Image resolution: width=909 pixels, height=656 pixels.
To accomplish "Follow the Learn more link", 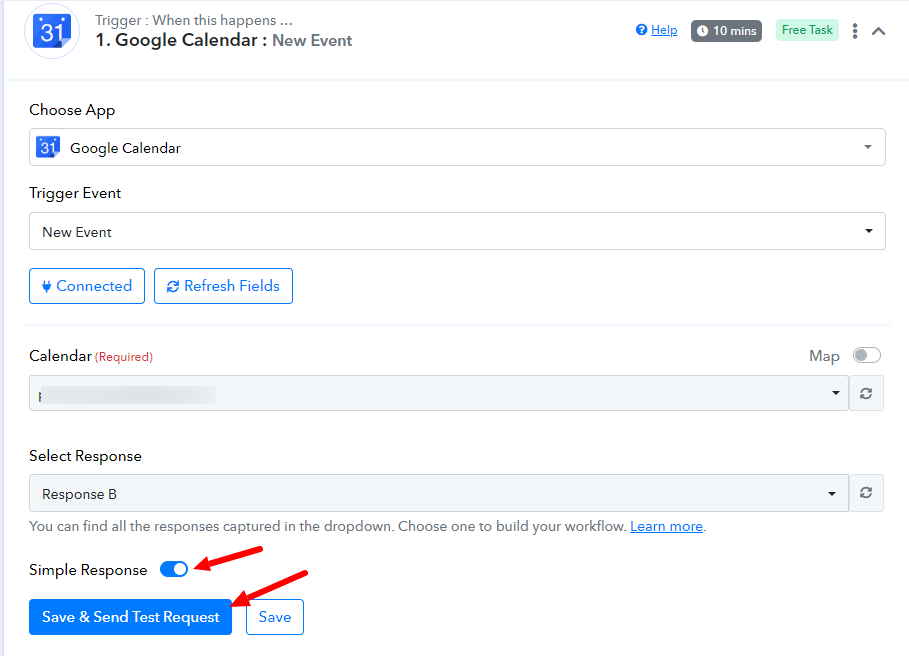I will [x=666, y=526].
